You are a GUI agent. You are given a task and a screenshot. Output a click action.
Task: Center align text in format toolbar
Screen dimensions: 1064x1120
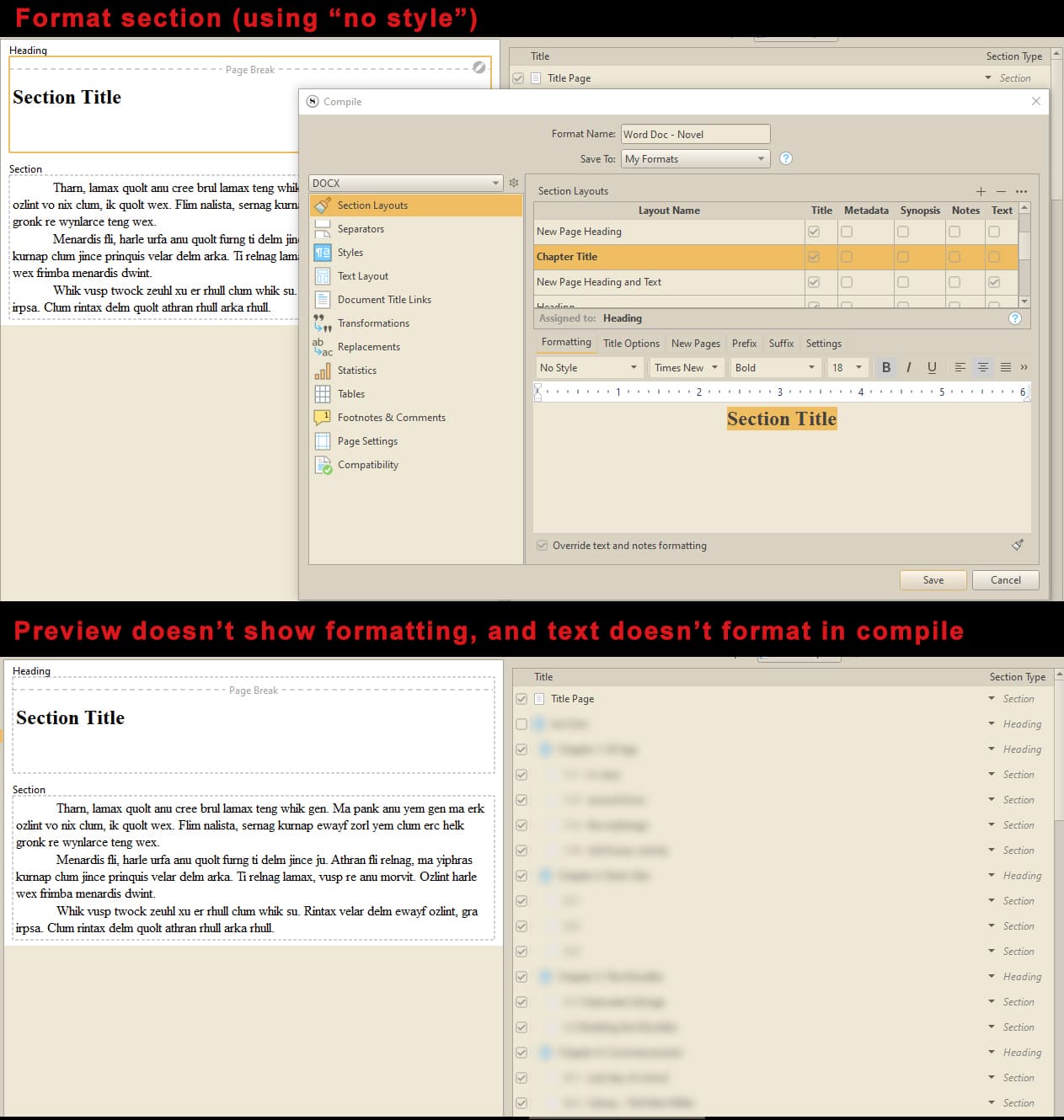coord(982,367)
